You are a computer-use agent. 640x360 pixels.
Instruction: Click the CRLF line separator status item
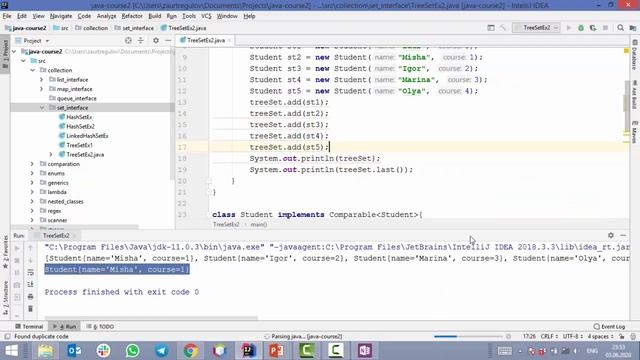coord(549,337)
